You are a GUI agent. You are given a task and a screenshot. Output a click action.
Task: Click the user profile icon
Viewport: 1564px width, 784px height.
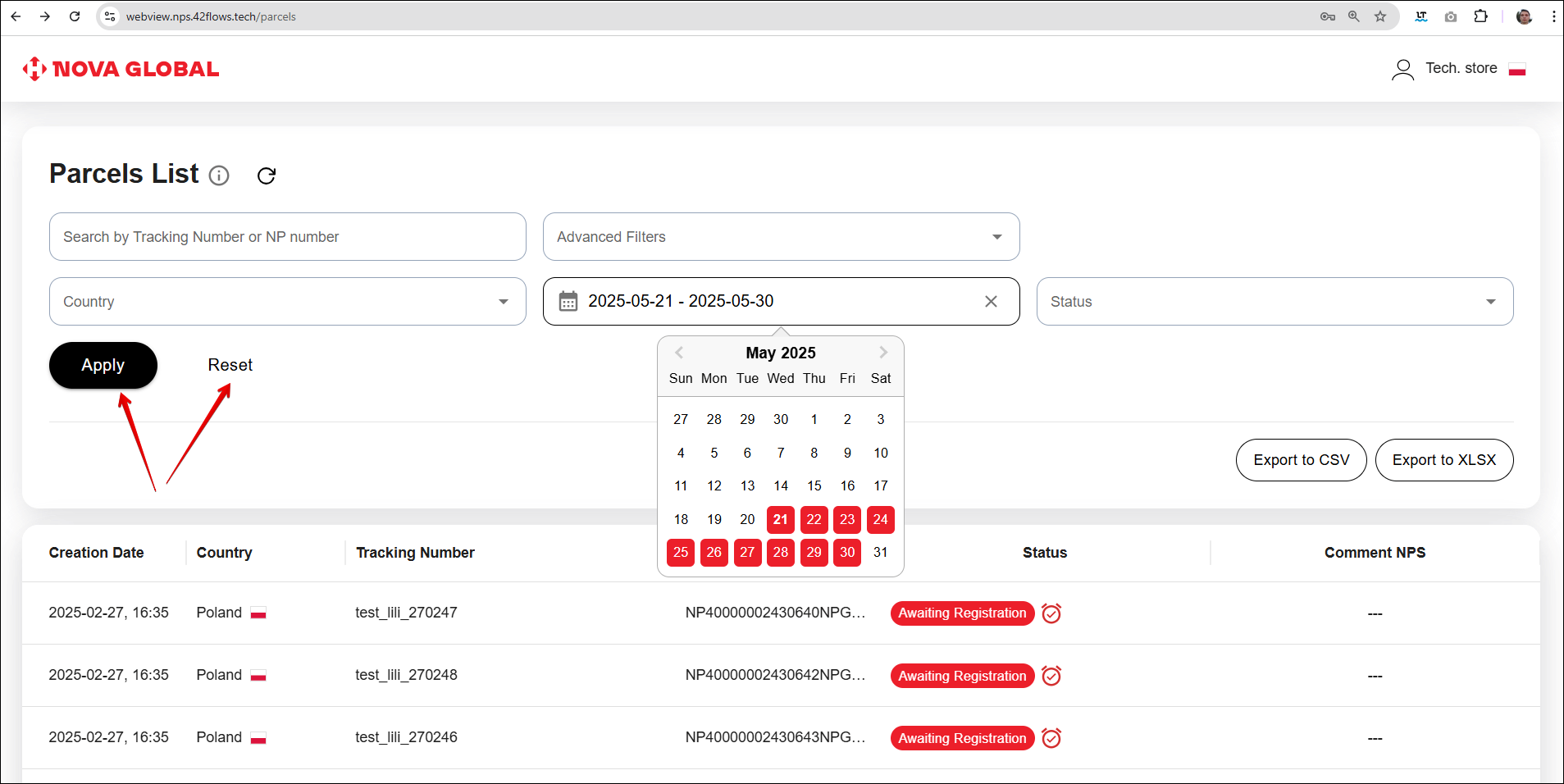coord(1402,69)
